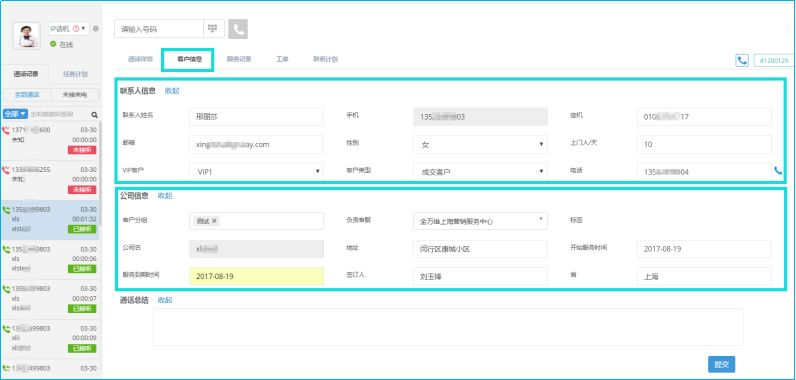Click missed-call icon on 1371…600 row
The image size is (796, 380).
pyautogui.click(x=6, y=130)
